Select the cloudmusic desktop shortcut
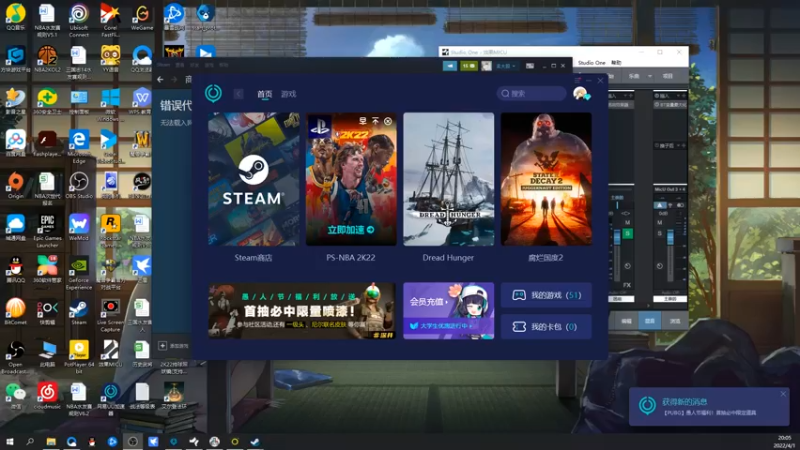 pyautogui.click(x=47, y=396)
